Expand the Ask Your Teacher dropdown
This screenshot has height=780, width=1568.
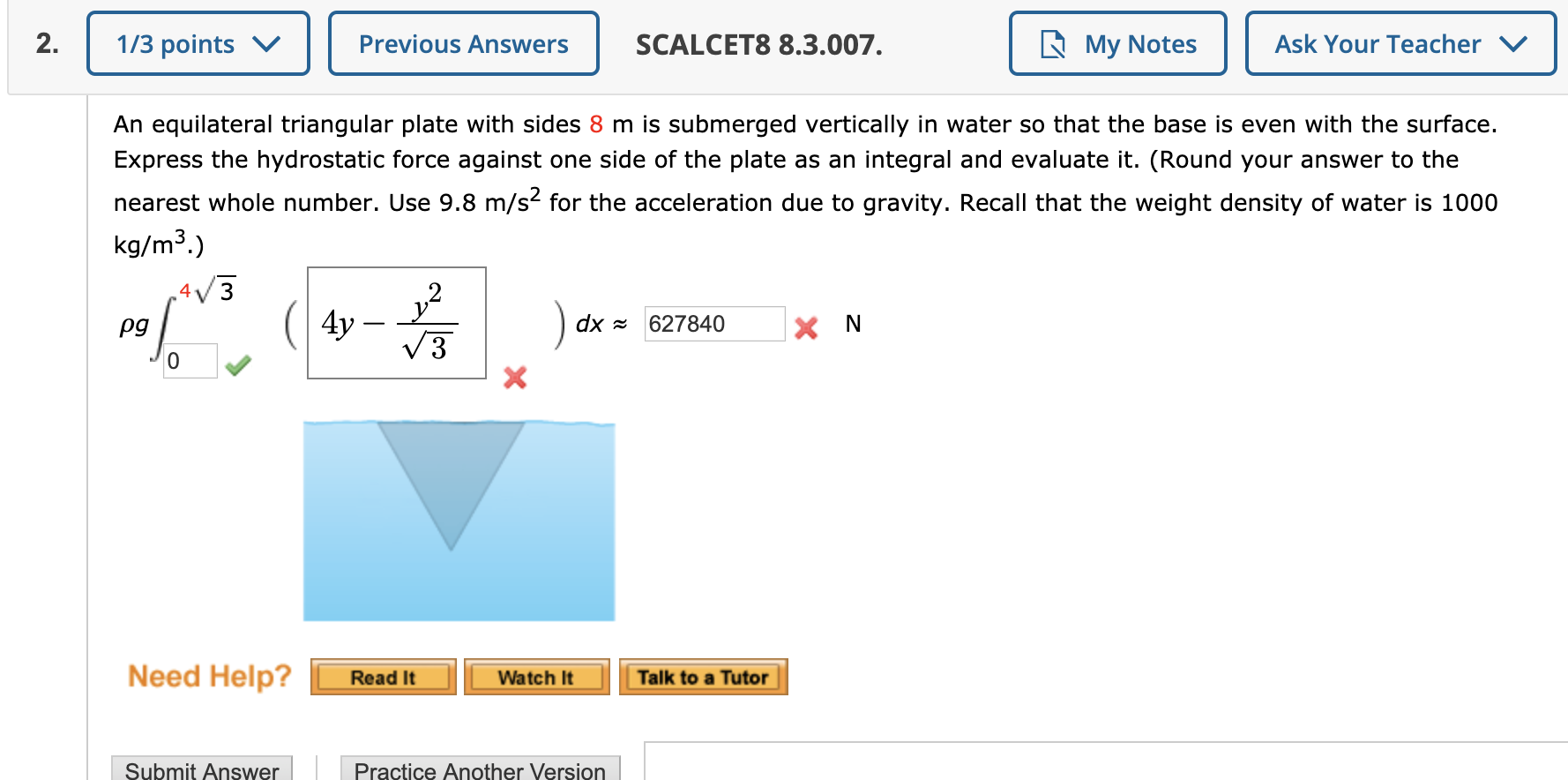[x=1400, y=43]
